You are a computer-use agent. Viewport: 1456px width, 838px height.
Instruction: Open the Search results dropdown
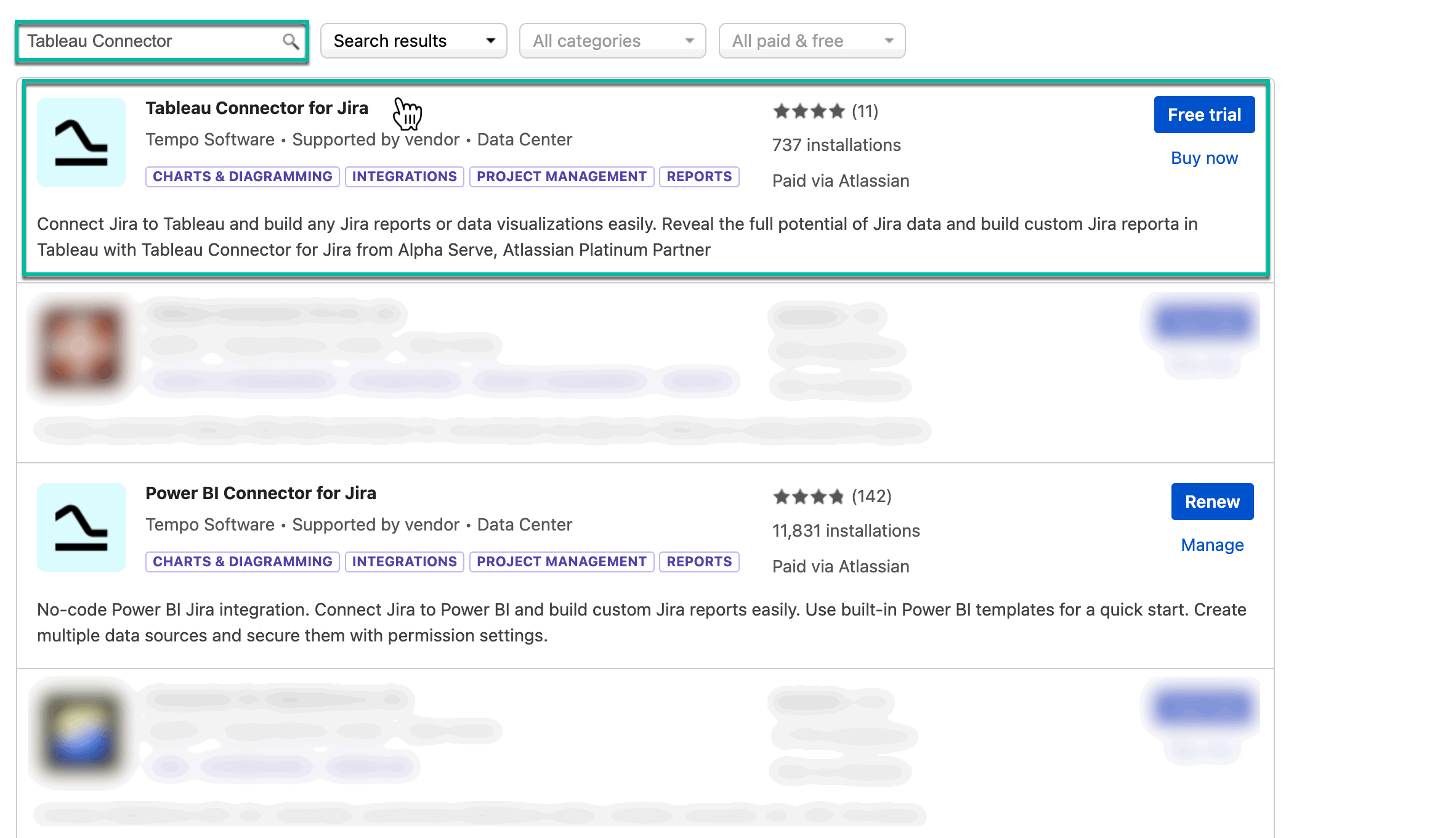[413, 41]
